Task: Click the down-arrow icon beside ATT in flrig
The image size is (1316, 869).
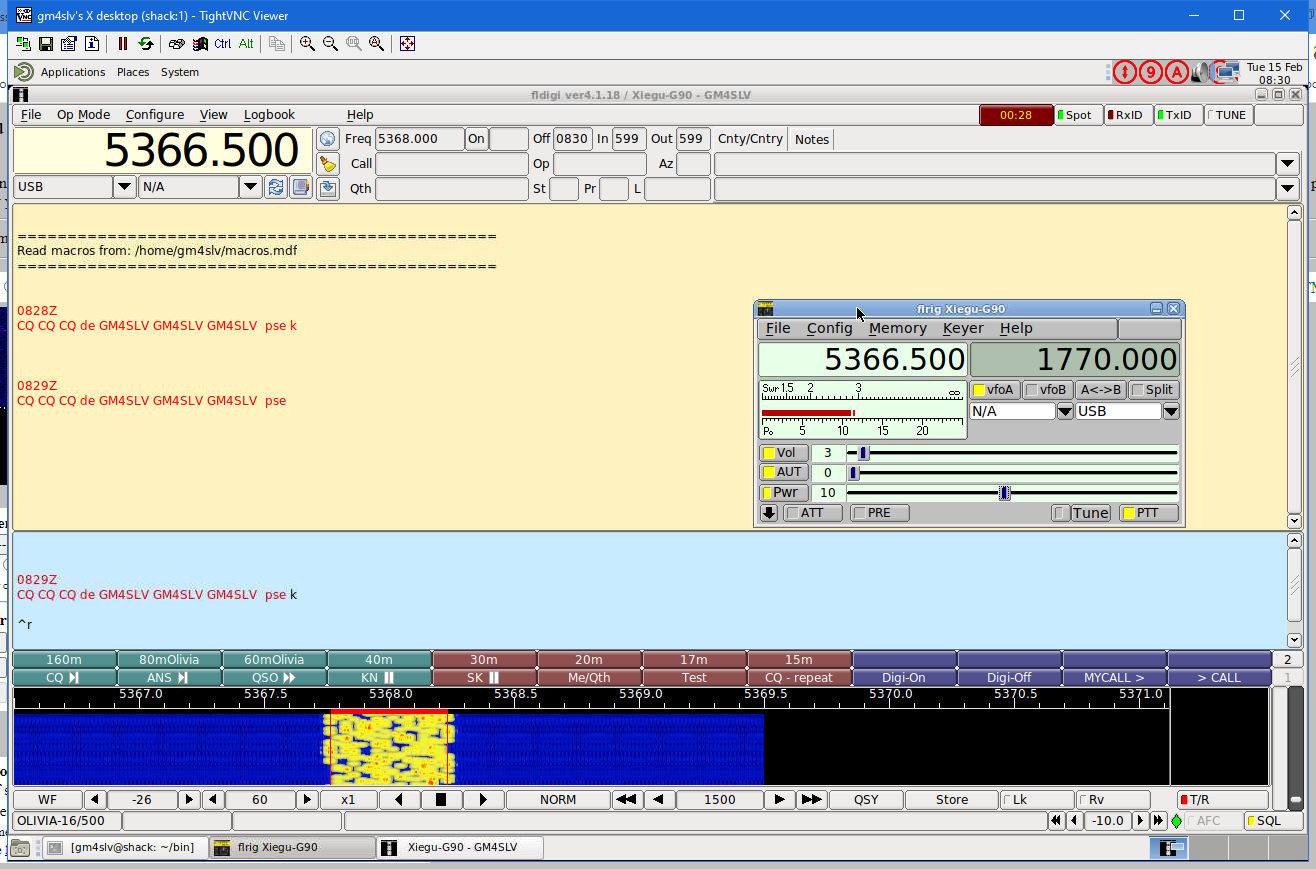Action: click(768, 512)
